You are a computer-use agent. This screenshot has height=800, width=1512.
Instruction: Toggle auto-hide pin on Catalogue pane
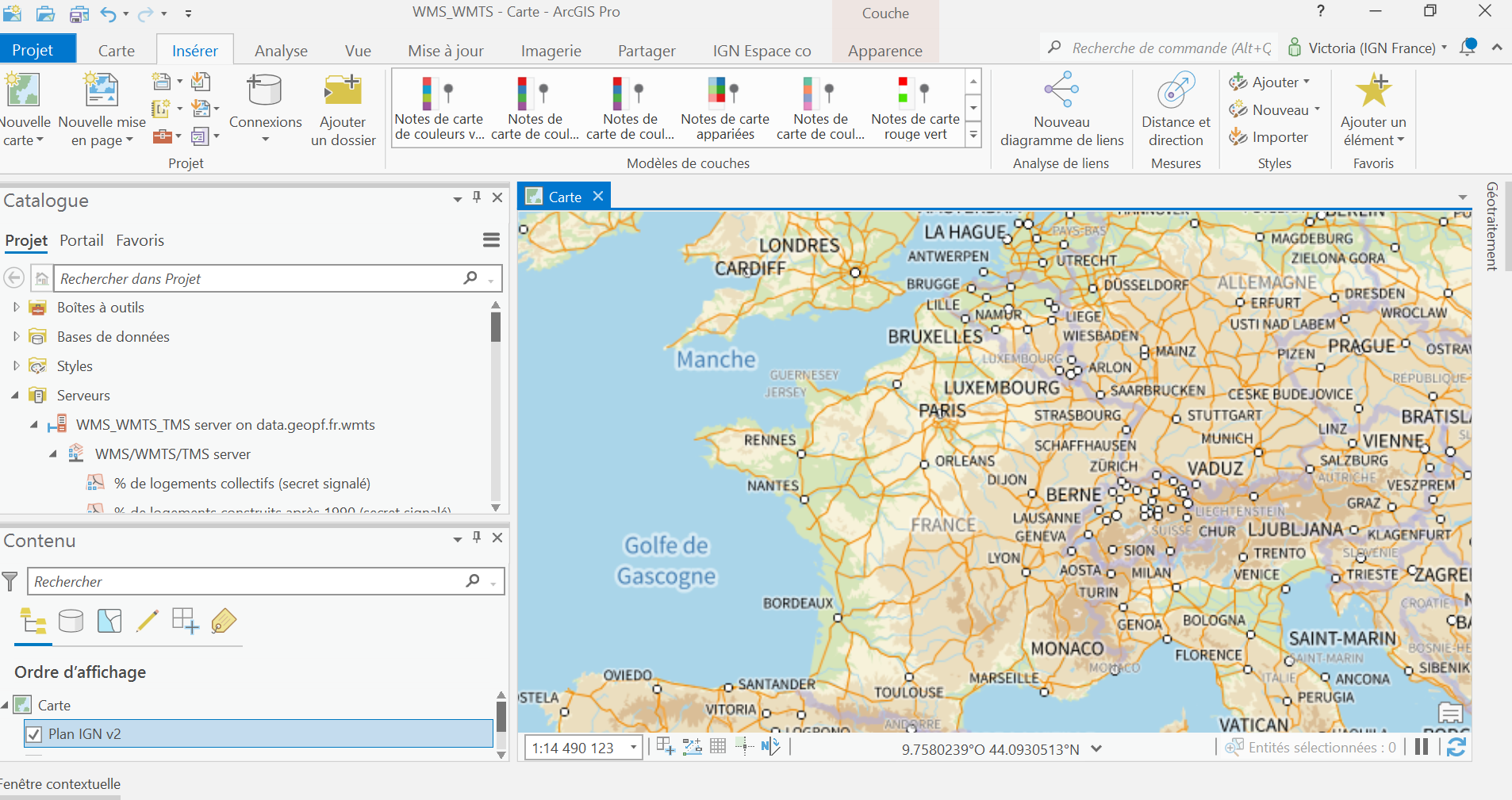click(x=477, y=197)
